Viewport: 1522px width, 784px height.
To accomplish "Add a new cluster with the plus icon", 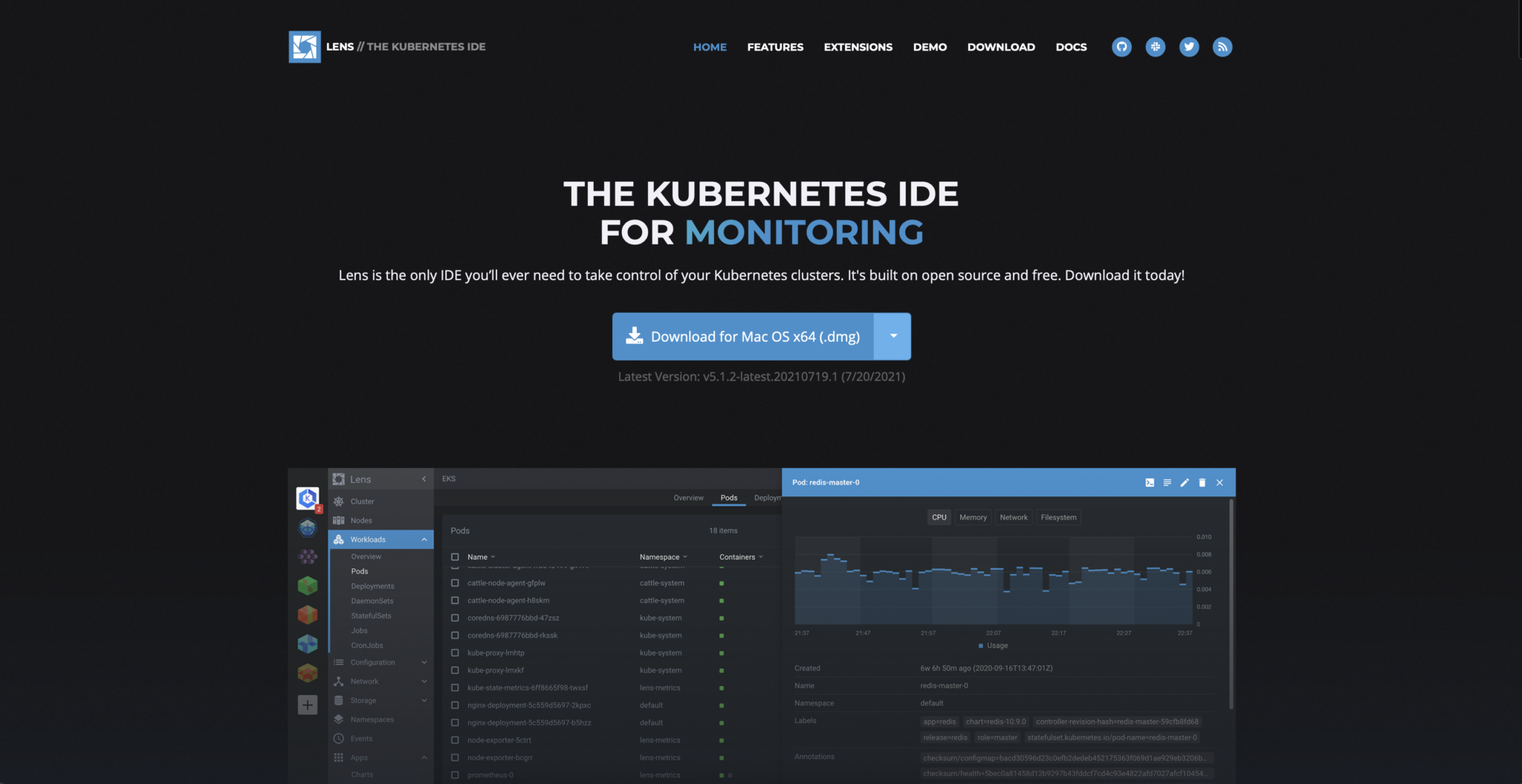I will tap(308, 704).
